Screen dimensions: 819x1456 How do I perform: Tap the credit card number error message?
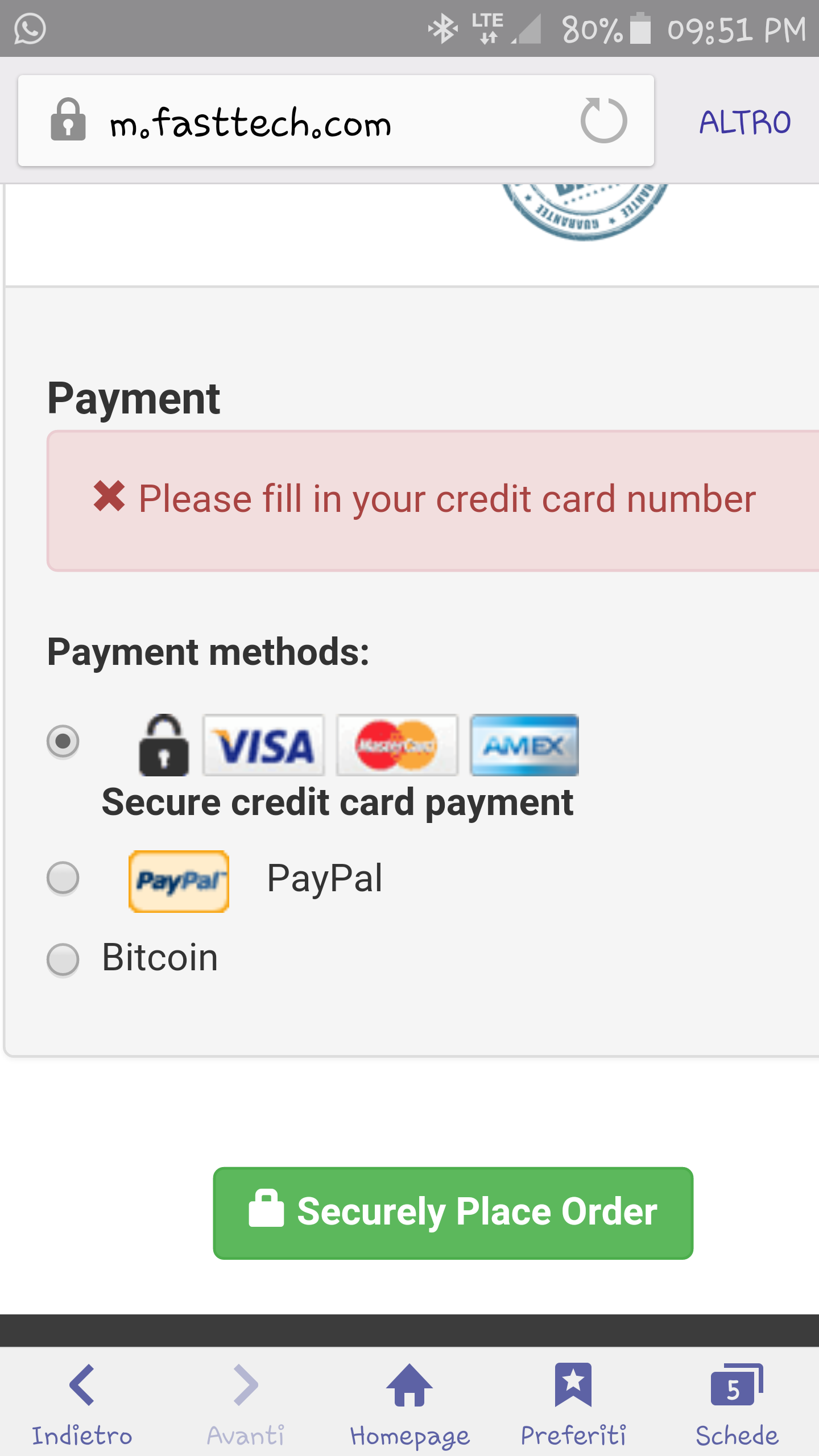click(447, 499)
